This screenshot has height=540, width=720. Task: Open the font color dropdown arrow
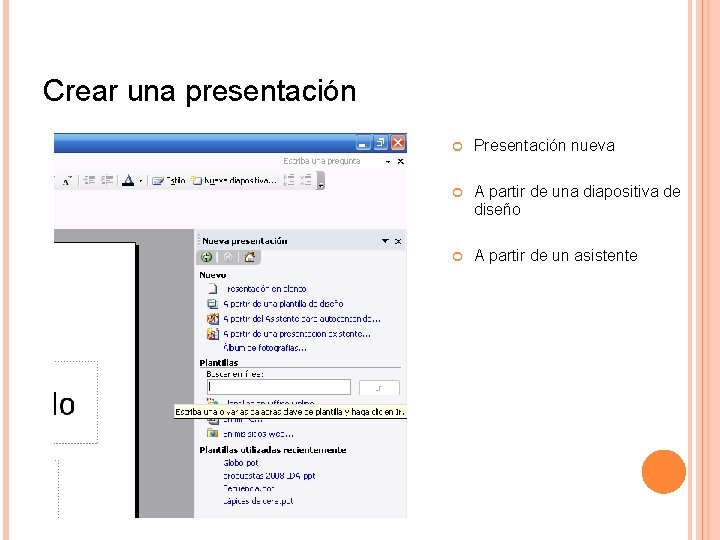click(x=141, y=181)
